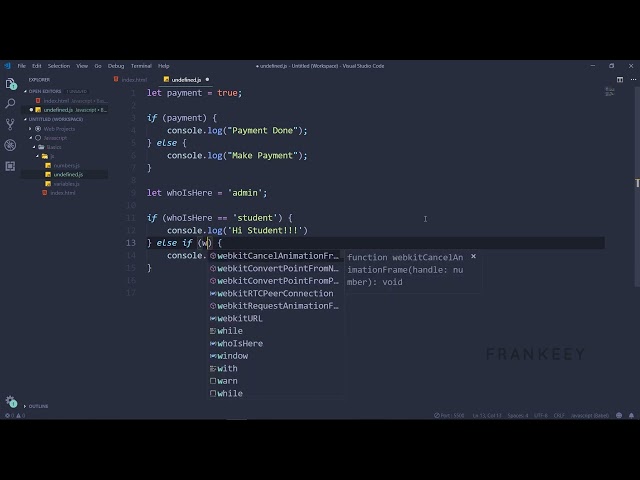Click the Split Editor icon
640x480 pixels.
[620, 80]
